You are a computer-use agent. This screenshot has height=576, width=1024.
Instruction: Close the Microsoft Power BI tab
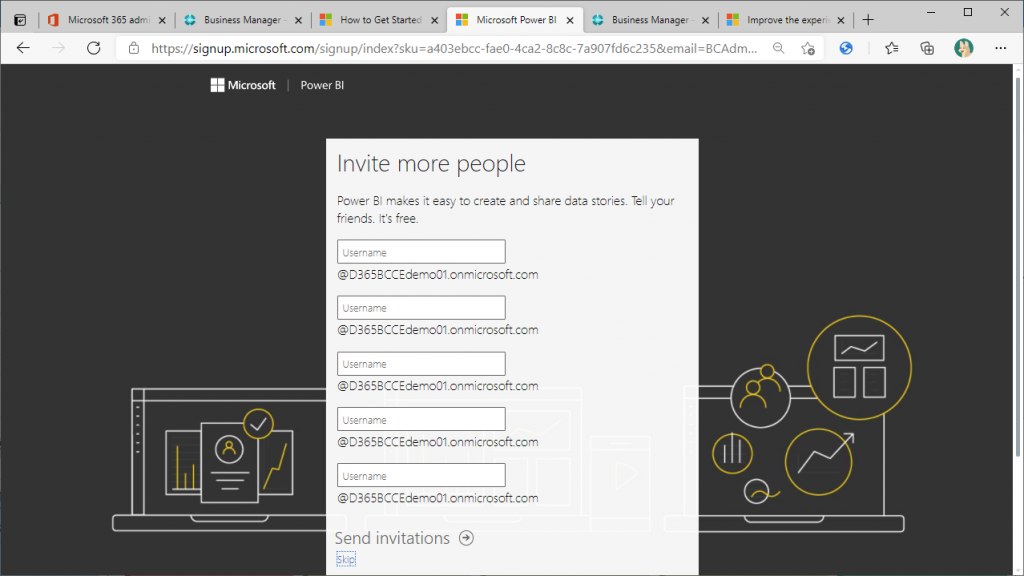tap(570, 20)
